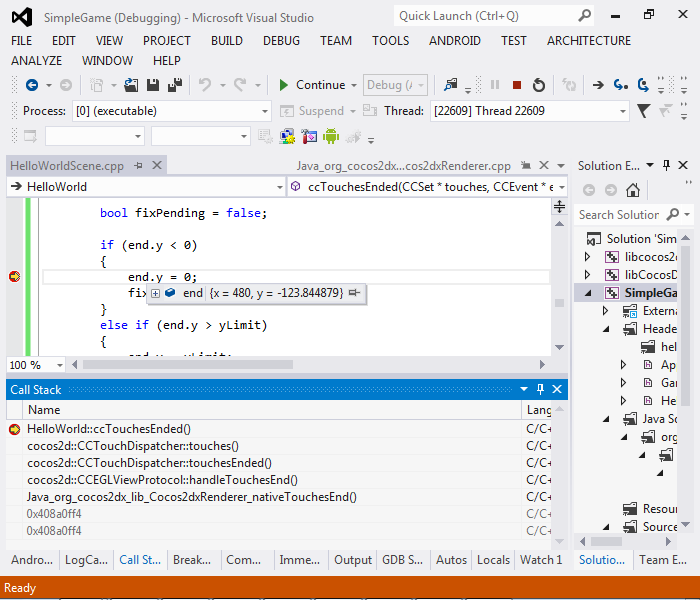Switch to the Output tab
Viewport: 700px width, 600px height.
(x=353, y=560)
